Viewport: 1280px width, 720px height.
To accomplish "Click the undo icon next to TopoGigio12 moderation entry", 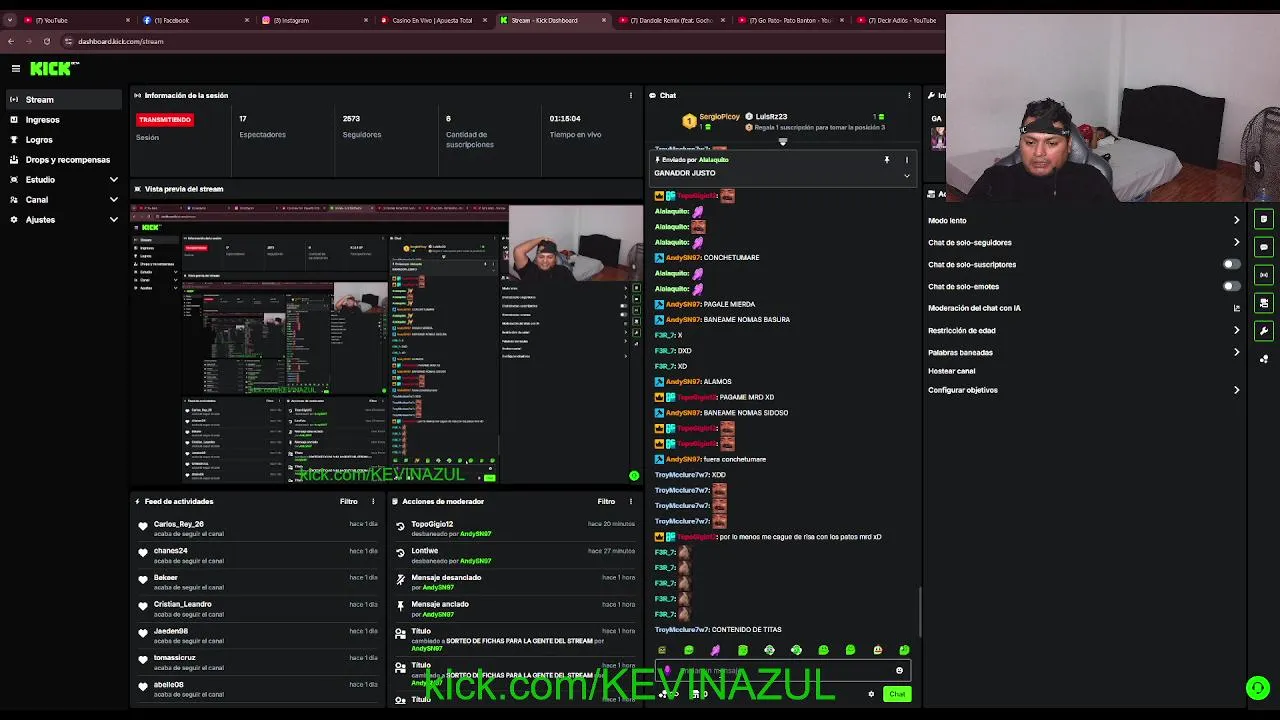I will pyautogui.click(x=400, y=526).
